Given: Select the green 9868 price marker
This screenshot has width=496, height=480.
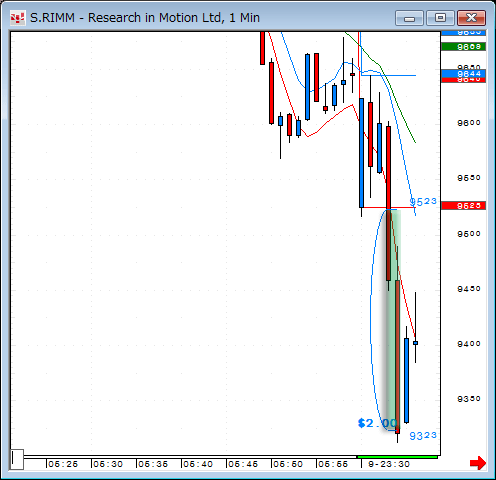Looking at the screenshot, I should (463, 47).
